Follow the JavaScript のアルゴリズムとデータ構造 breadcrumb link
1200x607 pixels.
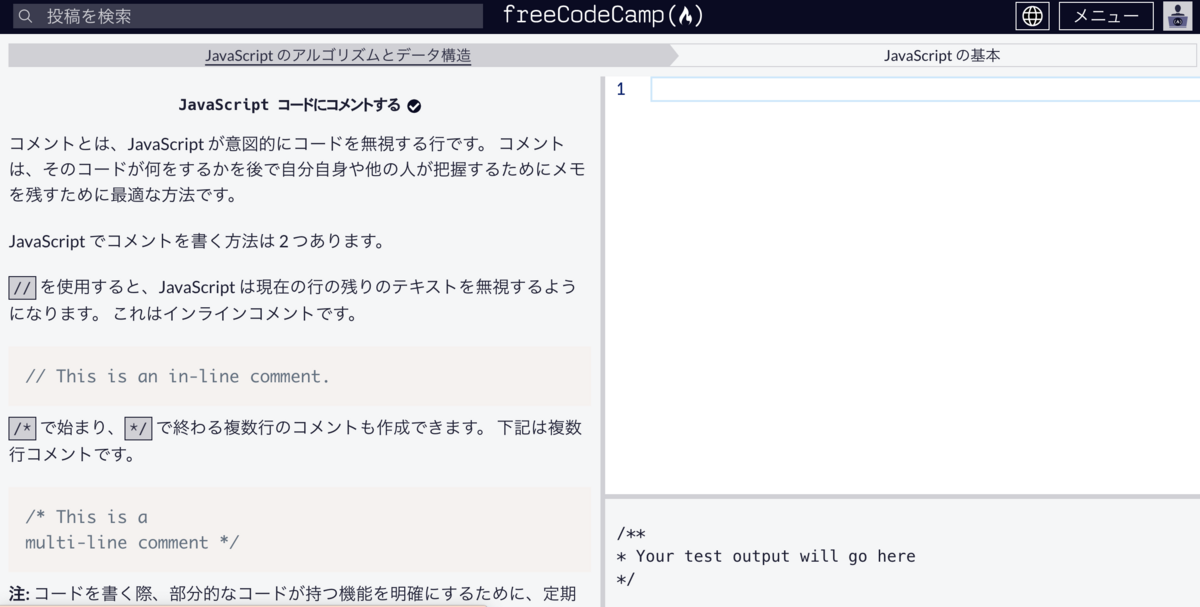click(x=338, y=55)
